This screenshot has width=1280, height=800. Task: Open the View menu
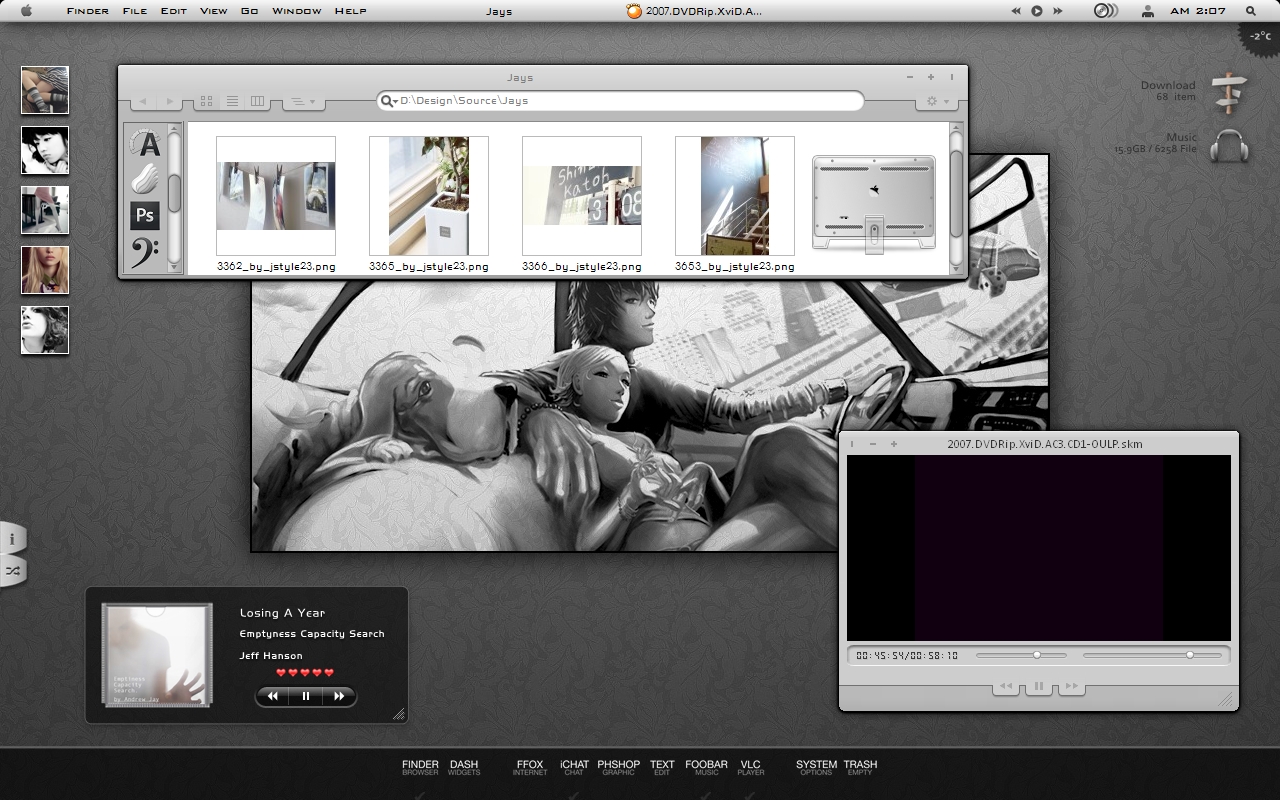[x=214, y=11]
